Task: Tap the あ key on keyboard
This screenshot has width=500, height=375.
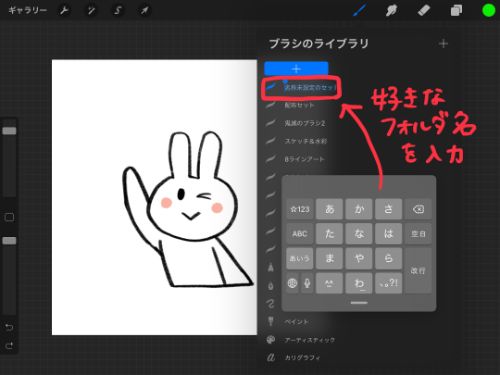Action: pos(329,209)
